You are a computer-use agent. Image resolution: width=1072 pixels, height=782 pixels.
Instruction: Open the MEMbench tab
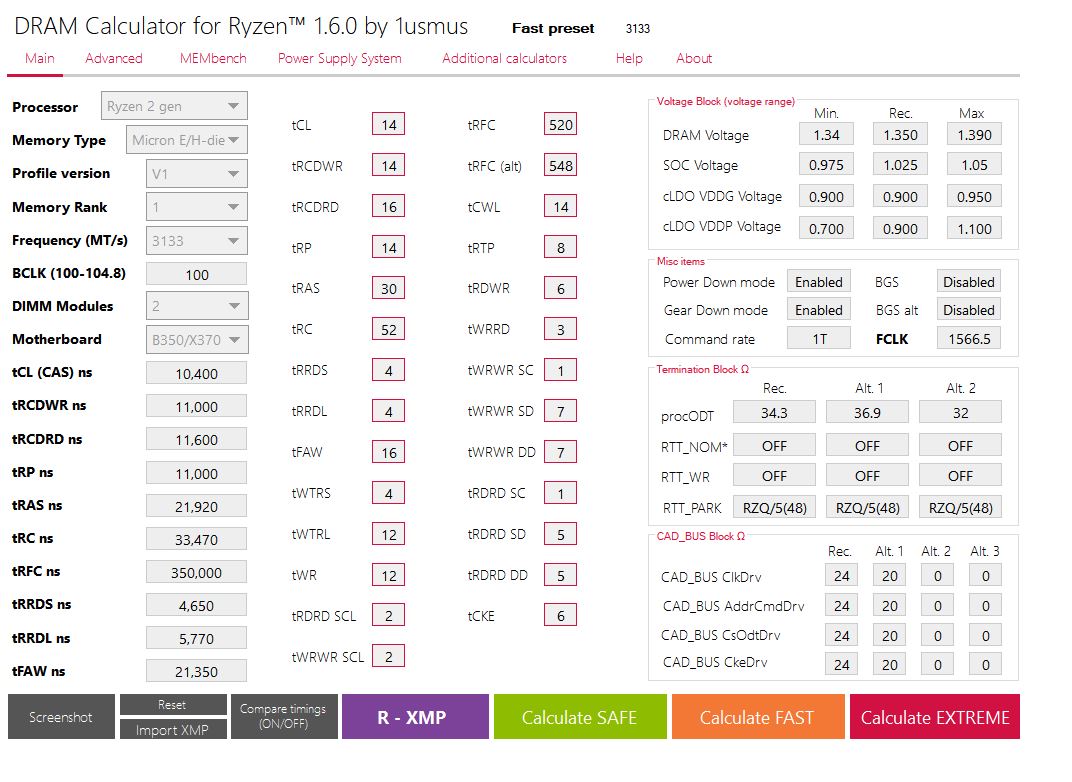[213, 59]
